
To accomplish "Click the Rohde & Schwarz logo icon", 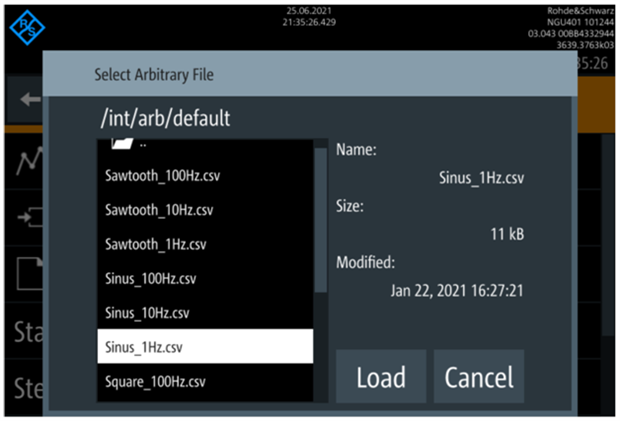I will tap(27, 28).
